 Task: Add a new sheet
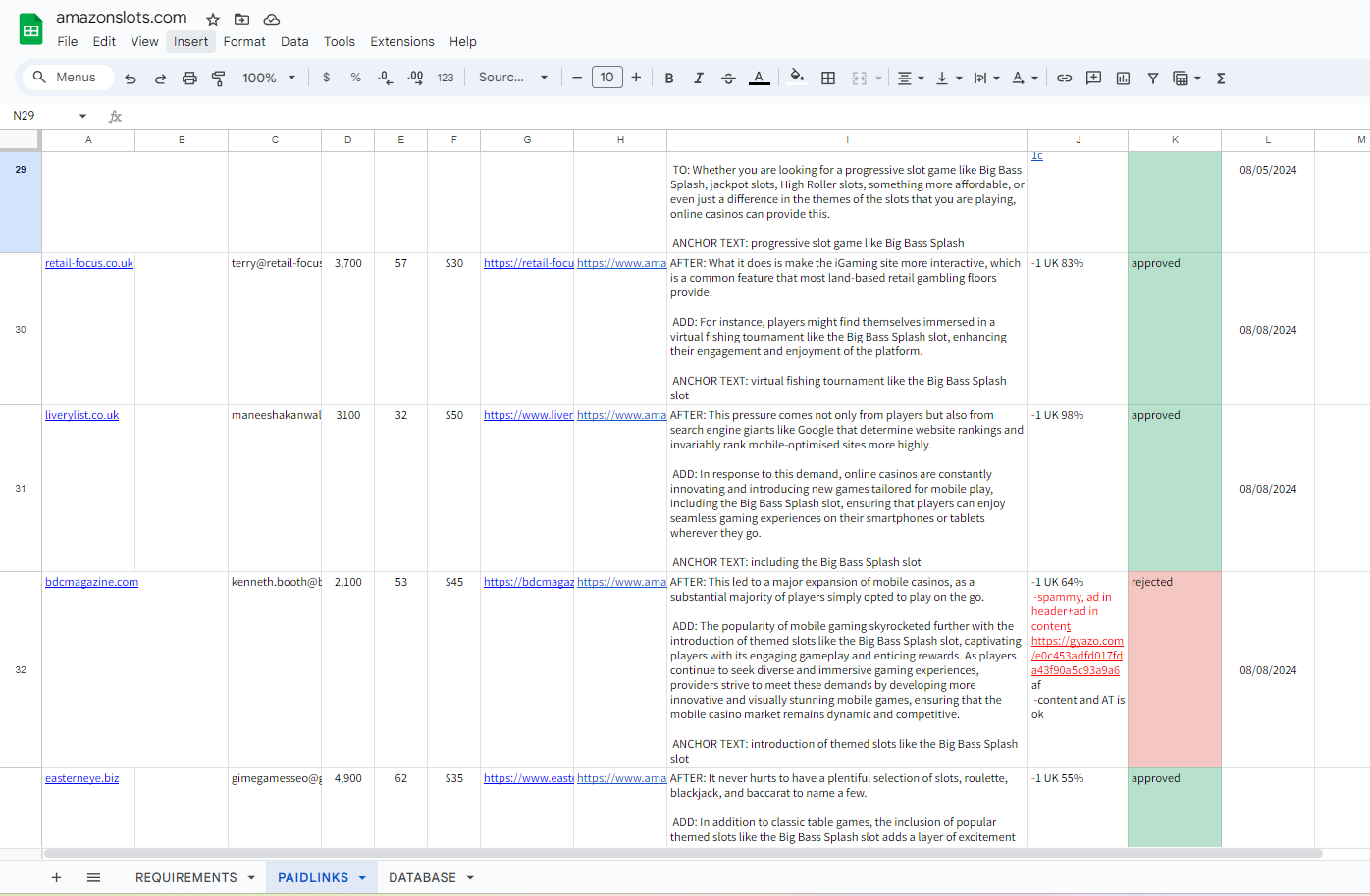point(56,877)
